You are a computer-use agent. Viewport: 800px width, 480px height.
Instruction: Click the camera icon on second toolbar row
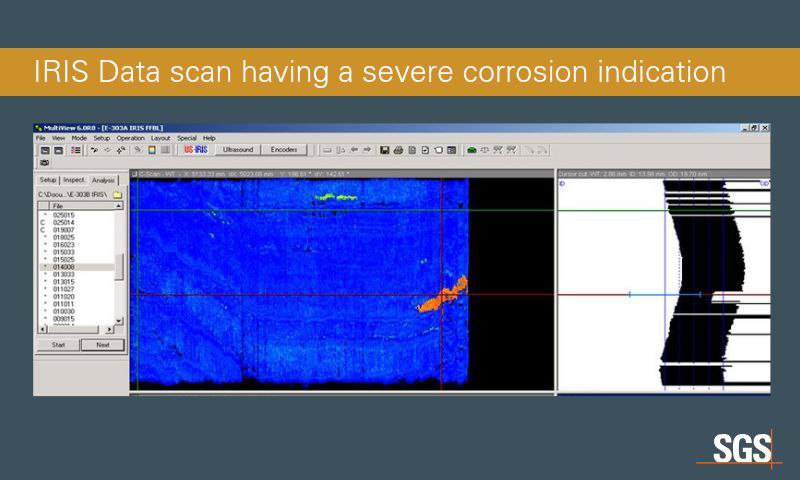click(45, 163)
